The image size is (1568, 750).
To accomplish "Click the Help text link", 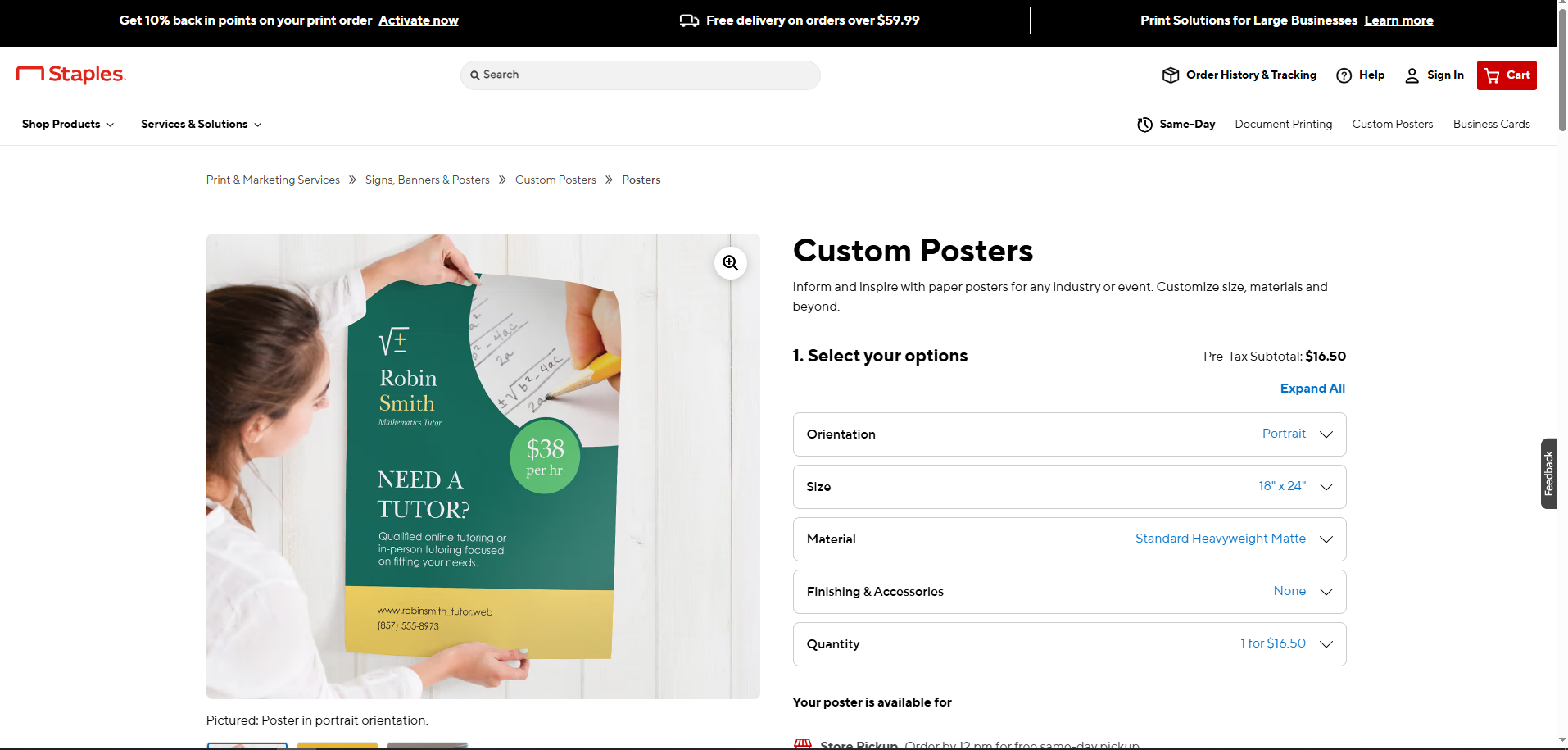I will coord(1372,75).
